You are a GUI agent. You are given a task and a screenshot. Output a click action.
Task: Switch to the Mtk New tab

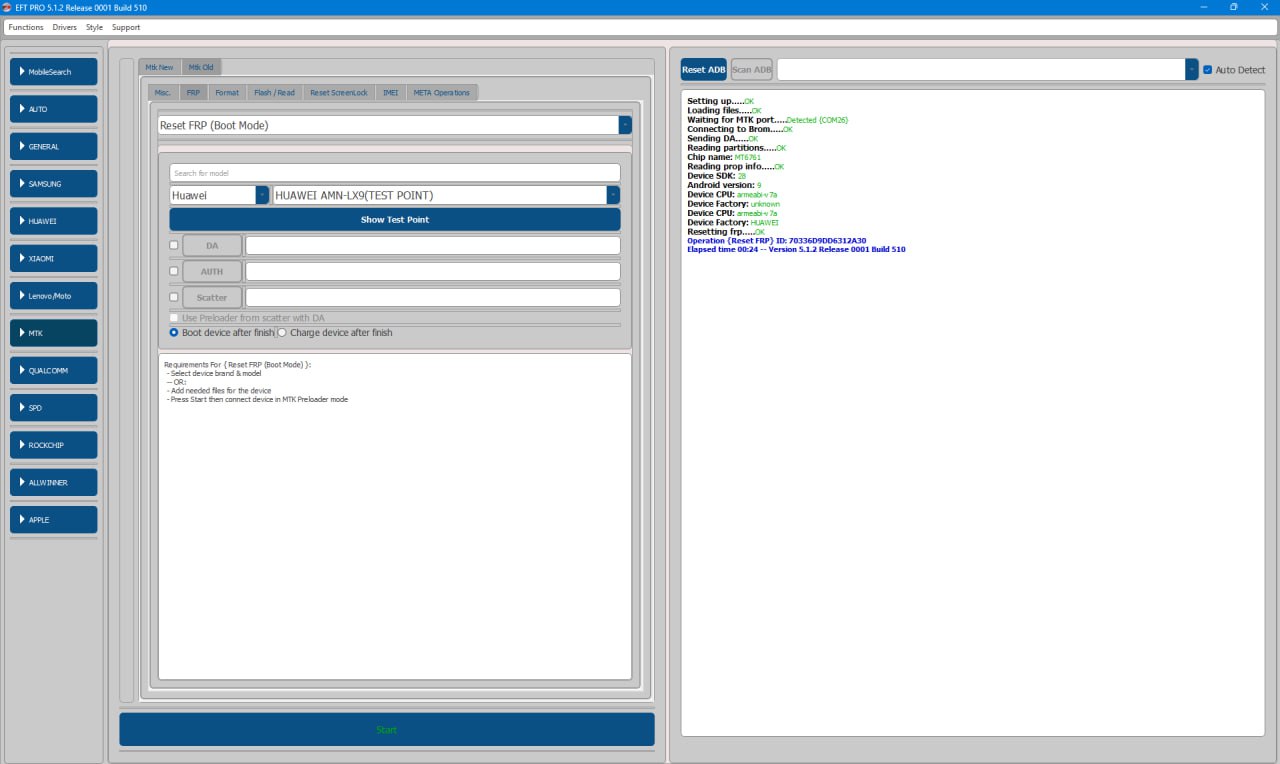point(159,67)
